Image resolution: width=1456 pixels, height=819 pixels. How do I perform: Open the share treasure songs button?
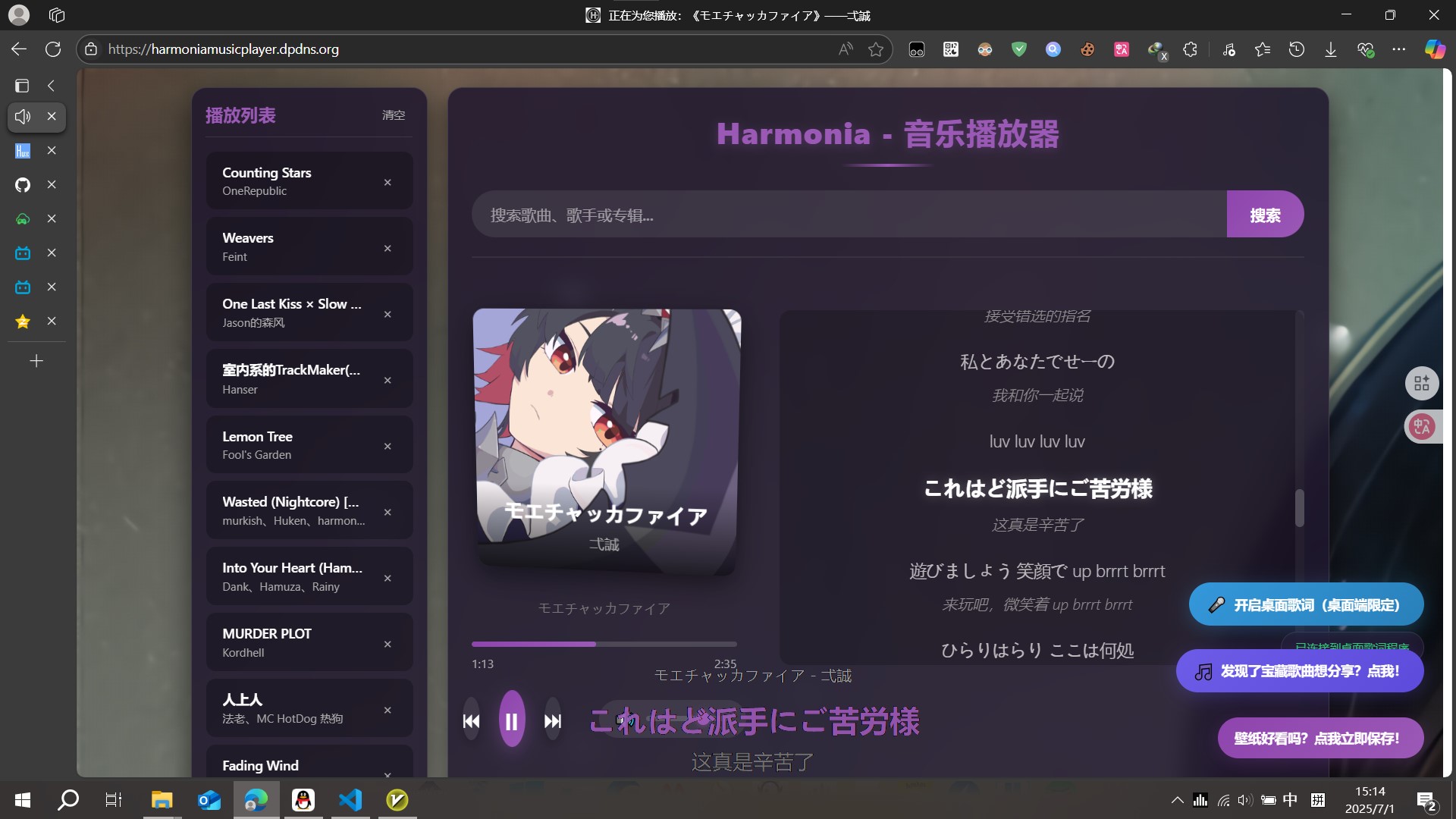tap(1299, 671)
